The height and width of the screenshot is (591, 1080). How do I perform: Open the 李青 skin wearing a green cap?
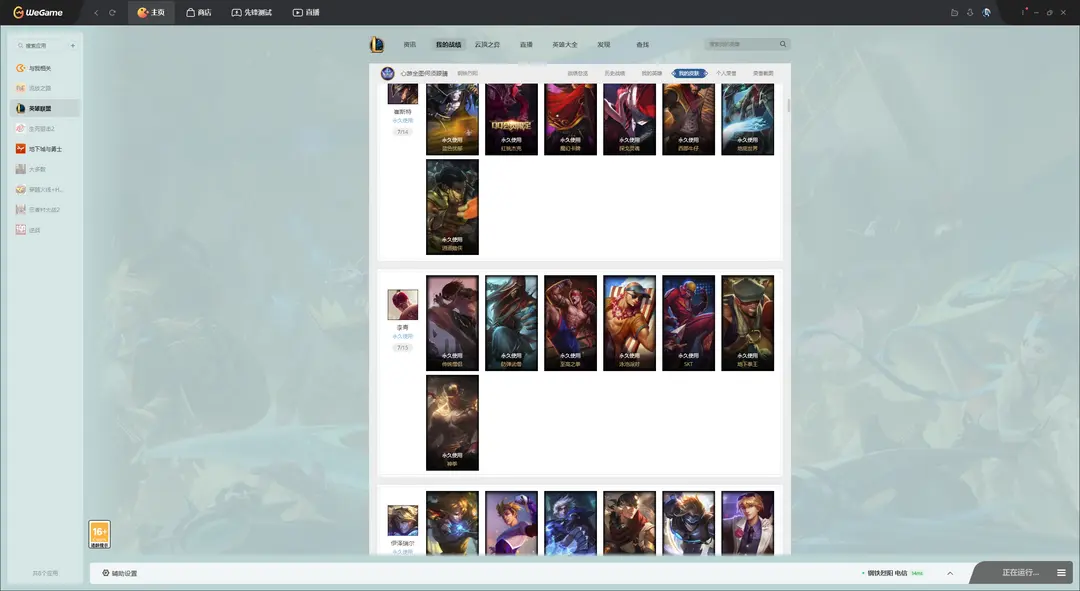pos(747,323)
